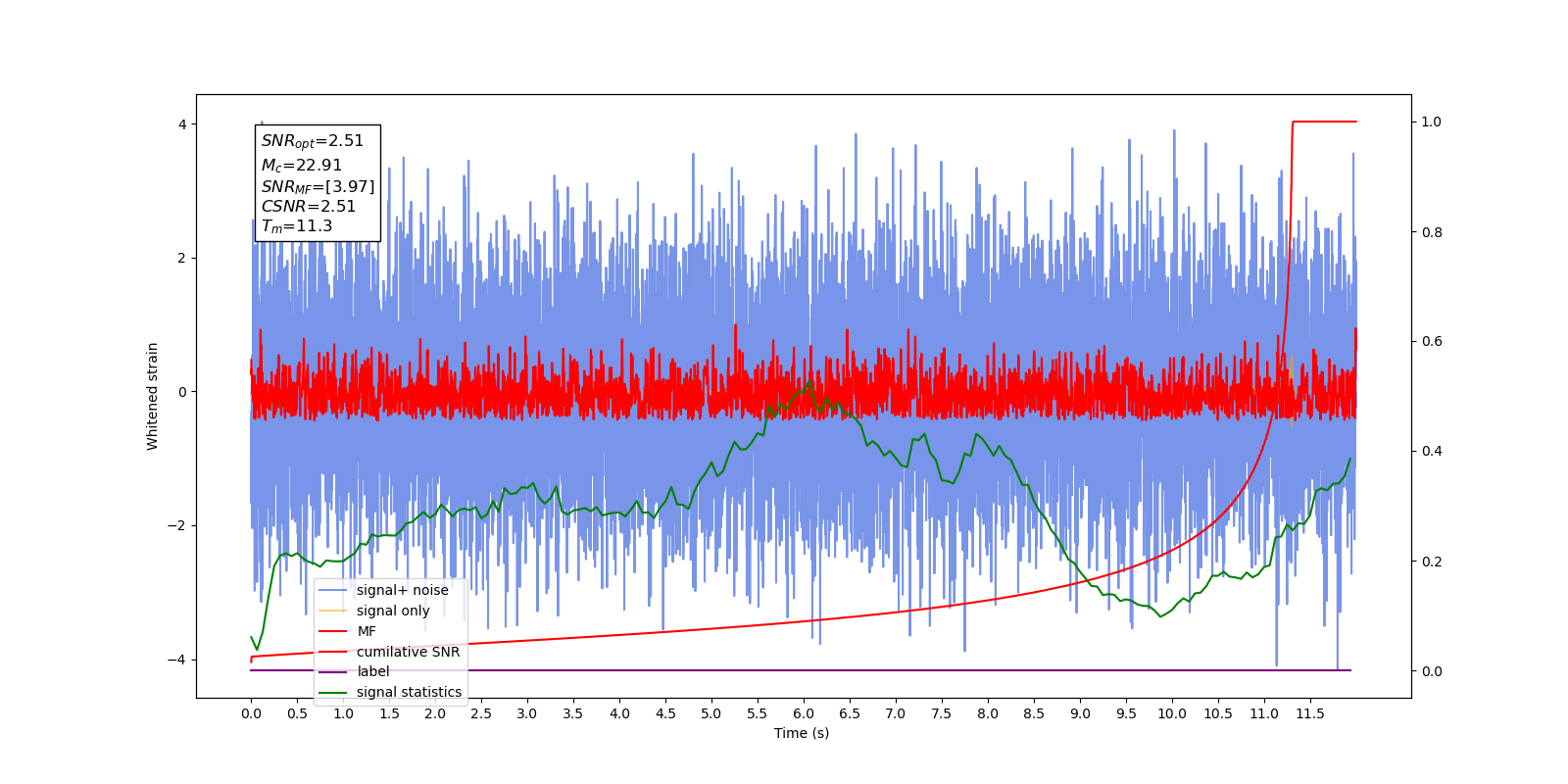
Task: Click the blue line sample beside 'signal+ noise'
Action: click(333, 590)
